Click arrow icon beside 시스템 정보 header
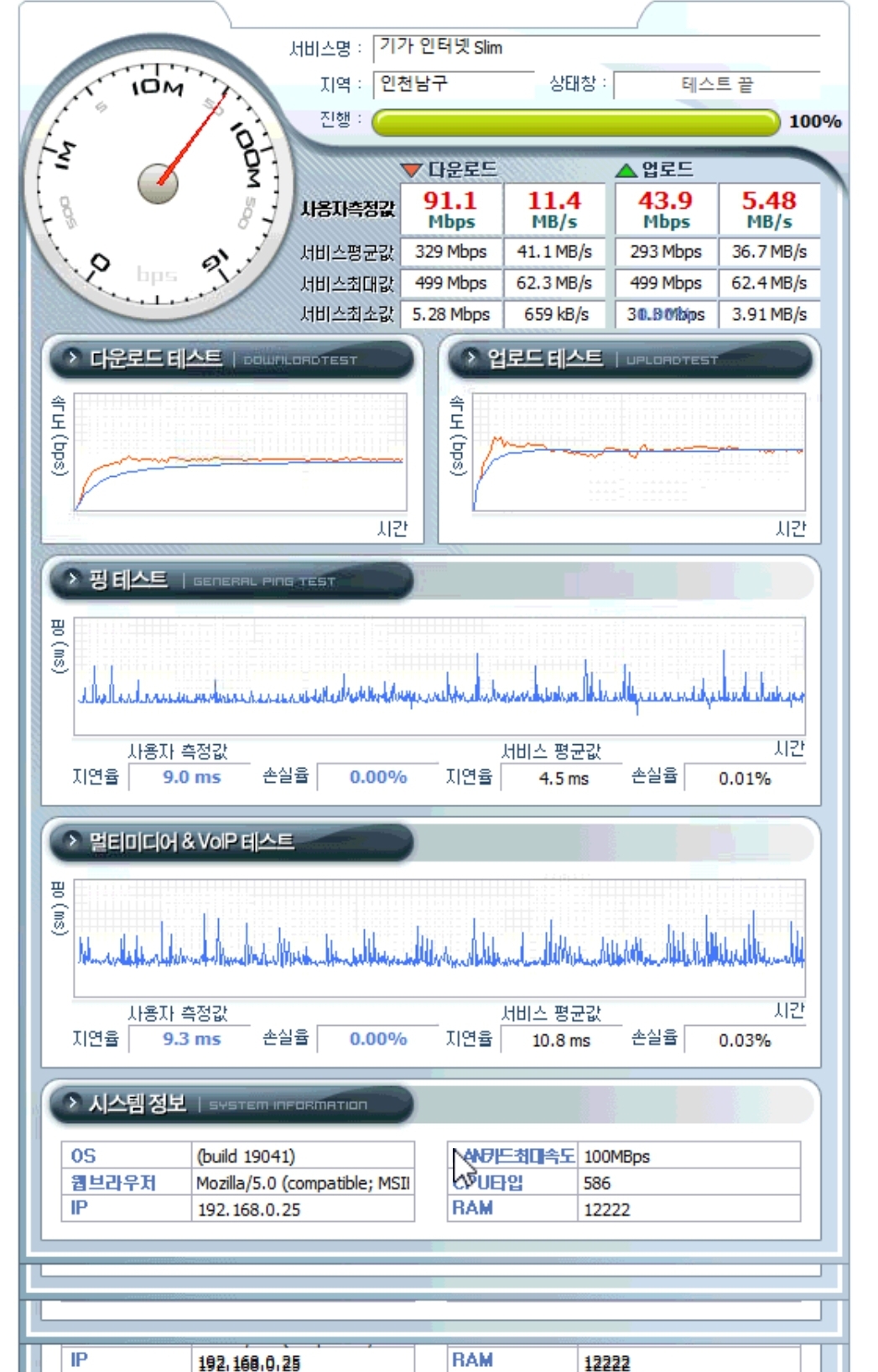Image resolution: width=878 pixels, height=1372 pixels. 73,1102
